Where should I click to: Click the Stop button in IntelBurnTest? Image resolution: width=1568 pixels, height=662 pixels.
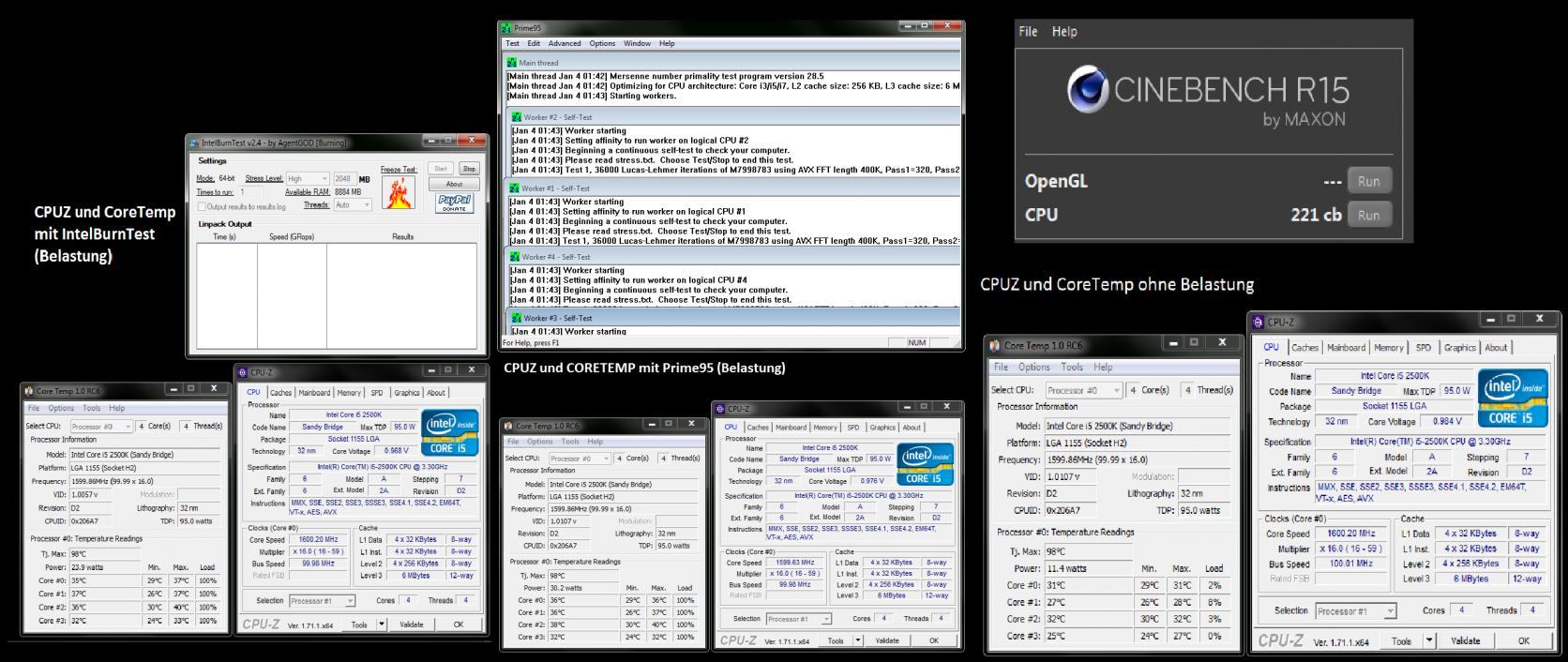pyautogui.click(x=469, y=169)
